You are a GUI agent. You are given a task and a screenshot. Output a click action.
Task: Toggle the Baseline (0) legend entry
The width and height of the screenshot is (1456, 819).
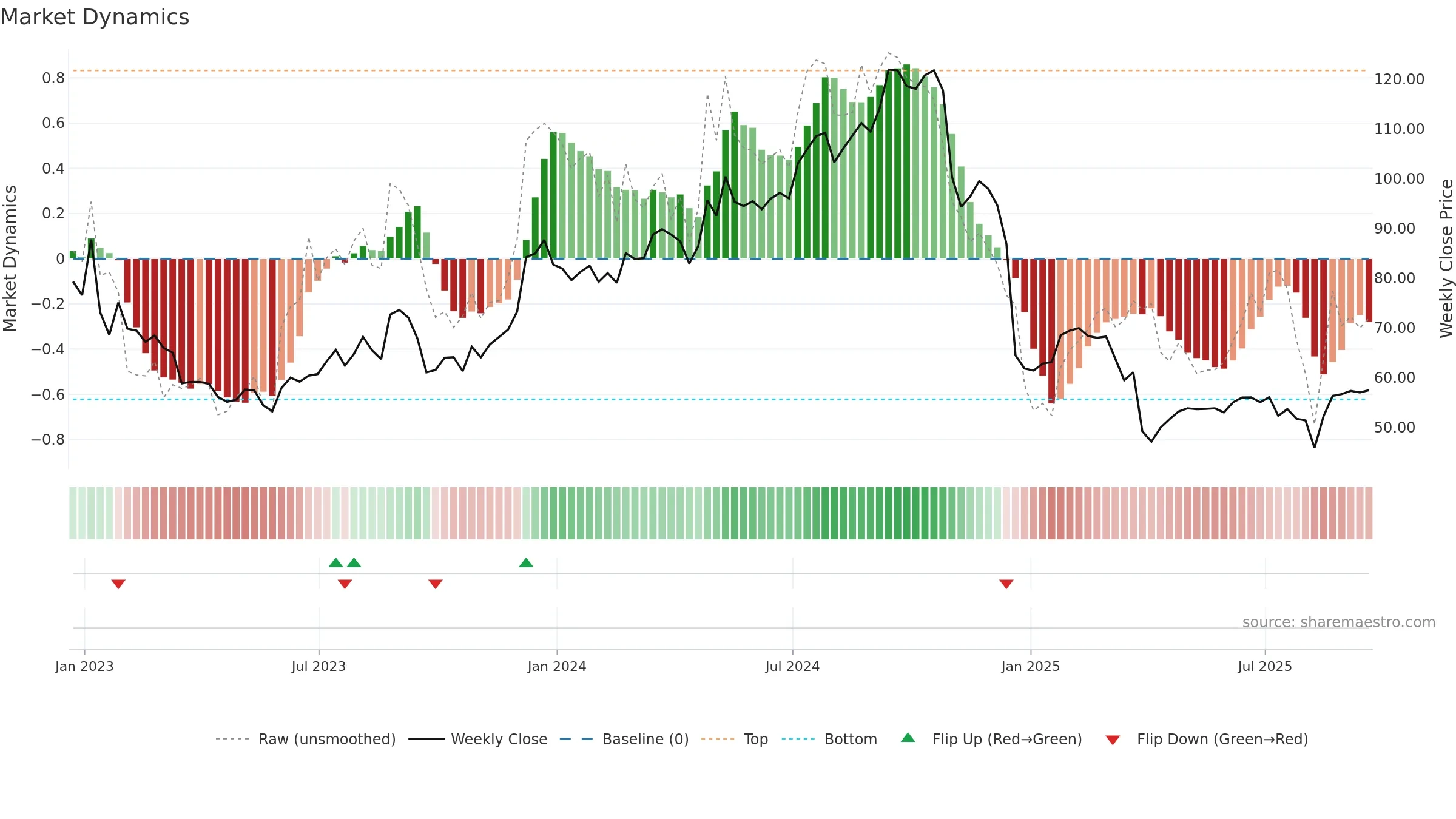pyautogui.click(x=624, y=739)
